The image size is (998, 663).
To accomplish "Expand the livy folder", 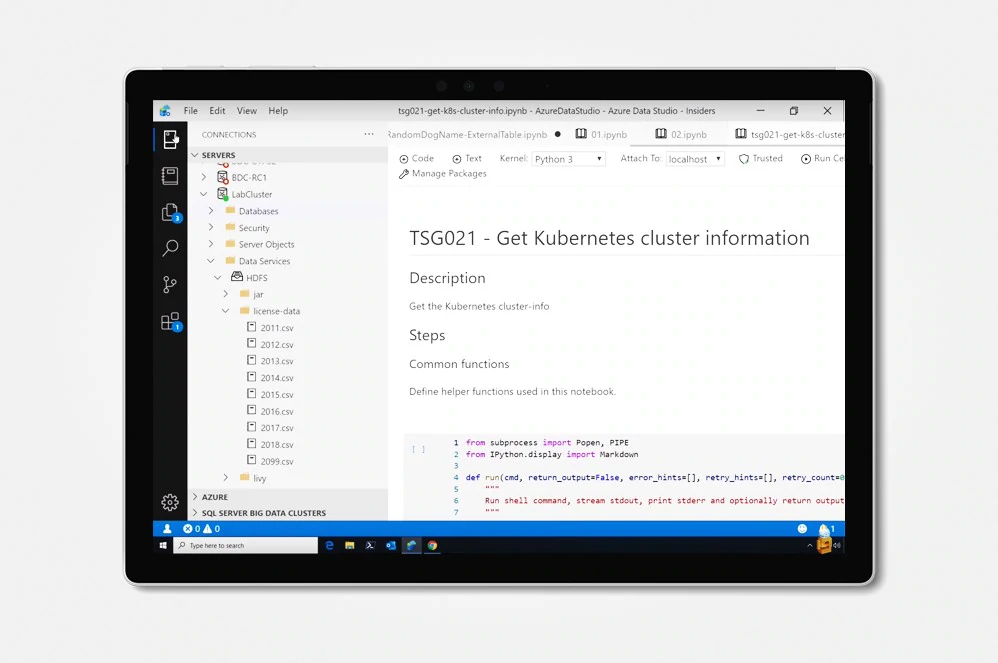I will (x=225, y=477).
